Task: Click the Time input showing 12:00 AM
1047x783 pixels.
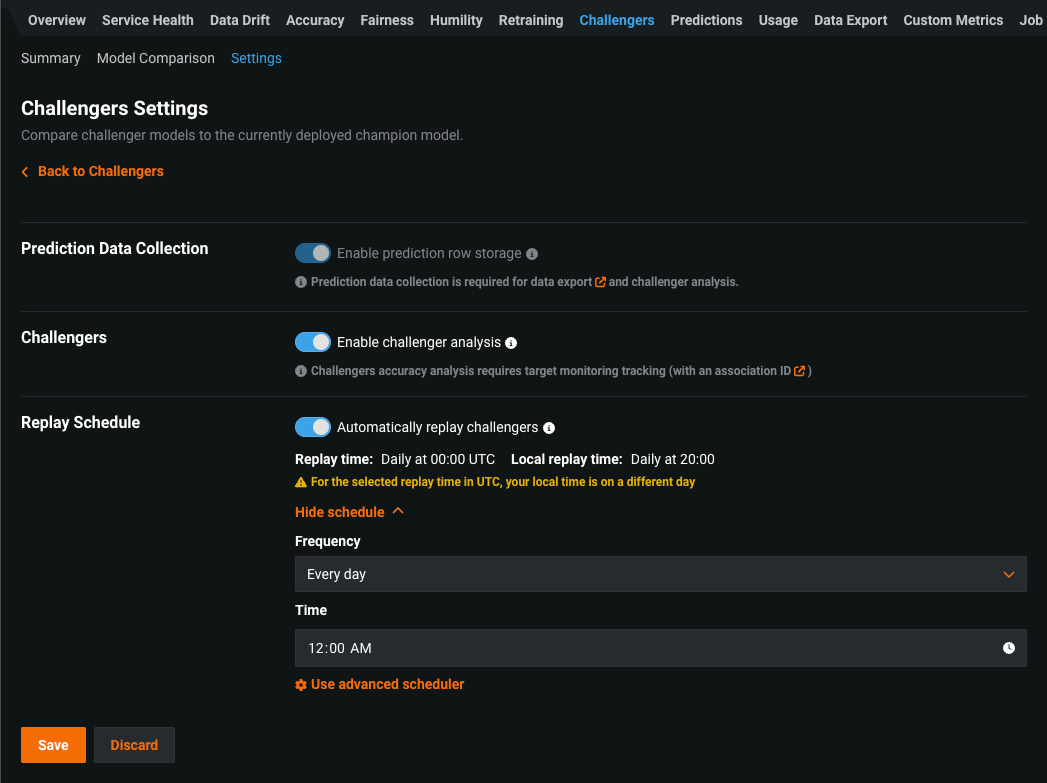Action: [640, 648]
